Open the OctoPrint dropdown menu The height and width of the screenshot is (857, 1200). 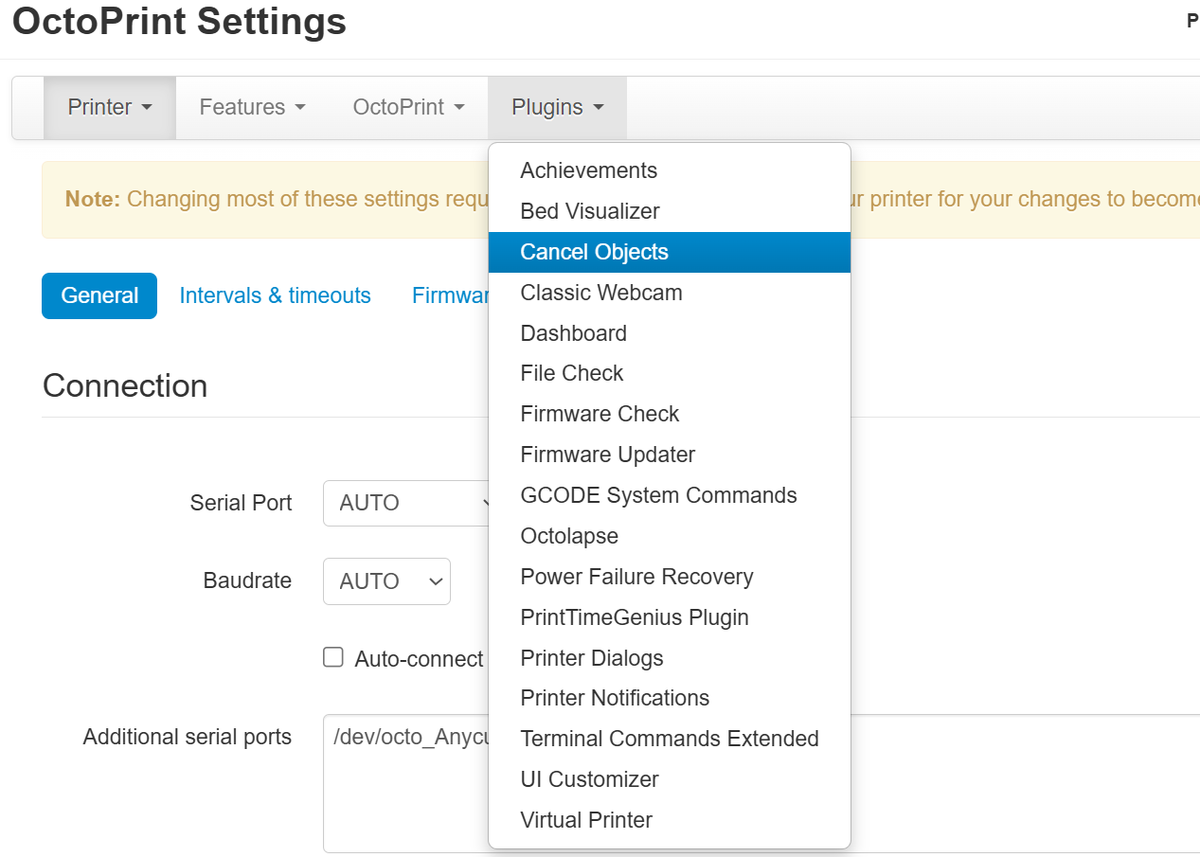click(x=408, y=108)
